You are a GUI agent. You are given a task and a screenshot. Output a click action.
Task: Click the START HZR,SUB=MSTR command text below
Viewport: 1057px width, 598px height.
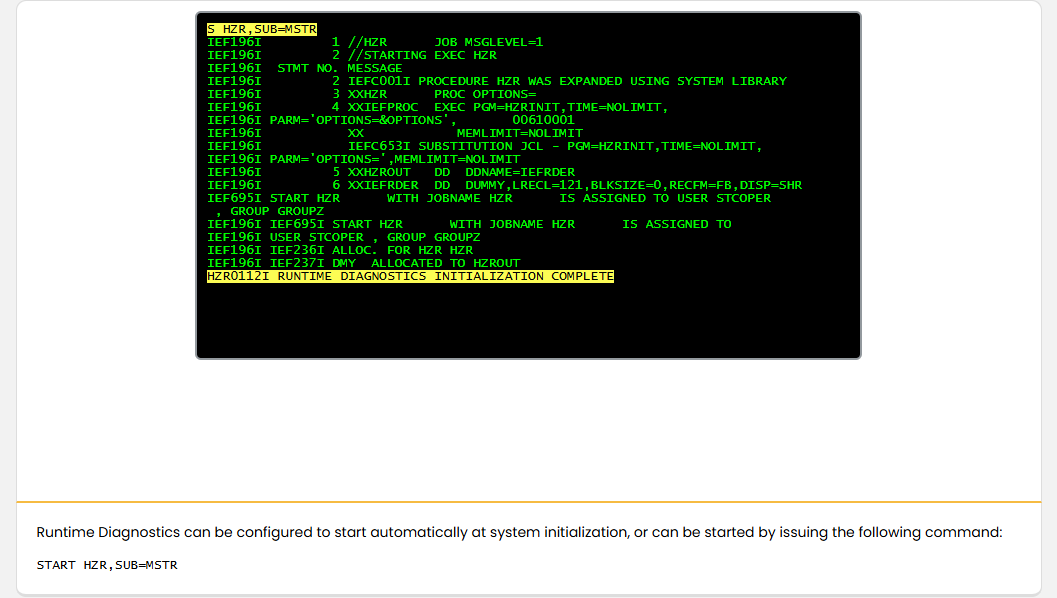point(107,565)
